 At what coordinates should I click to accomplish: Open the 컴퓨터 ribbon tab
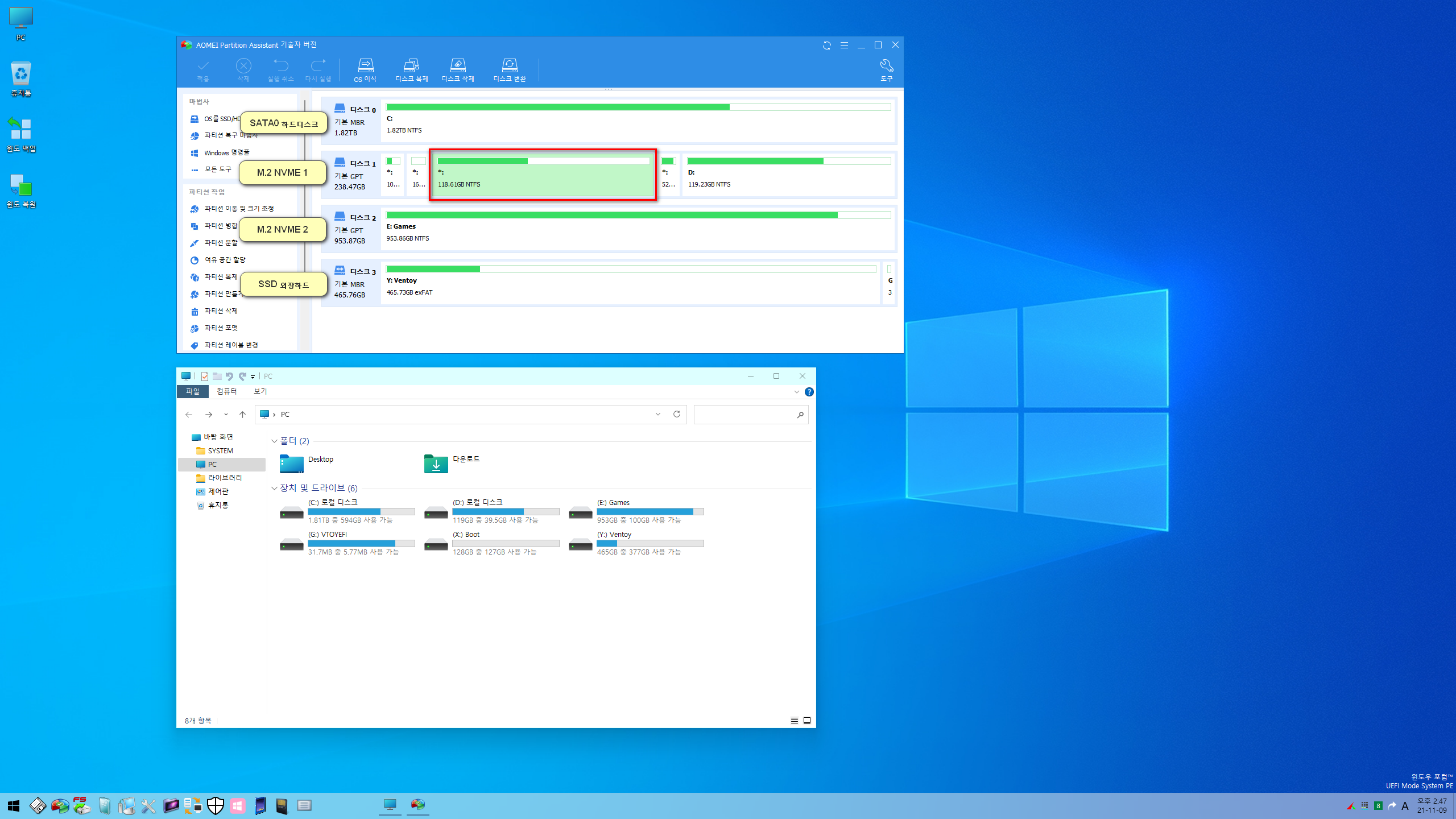pyautogui.click(x=226, y=391)
